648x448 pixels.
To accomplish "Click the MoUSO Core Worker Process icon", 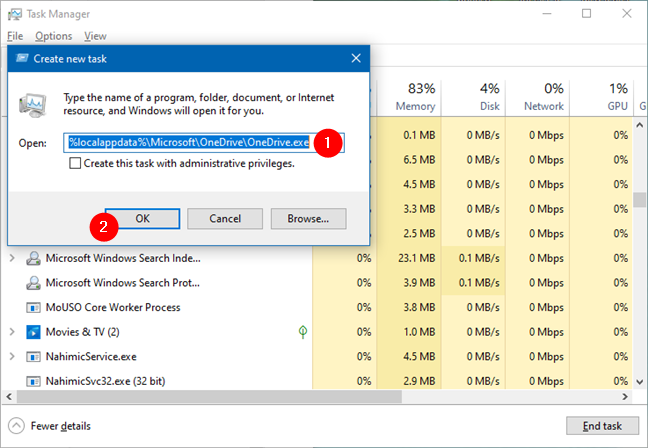I will pos(33,307).
